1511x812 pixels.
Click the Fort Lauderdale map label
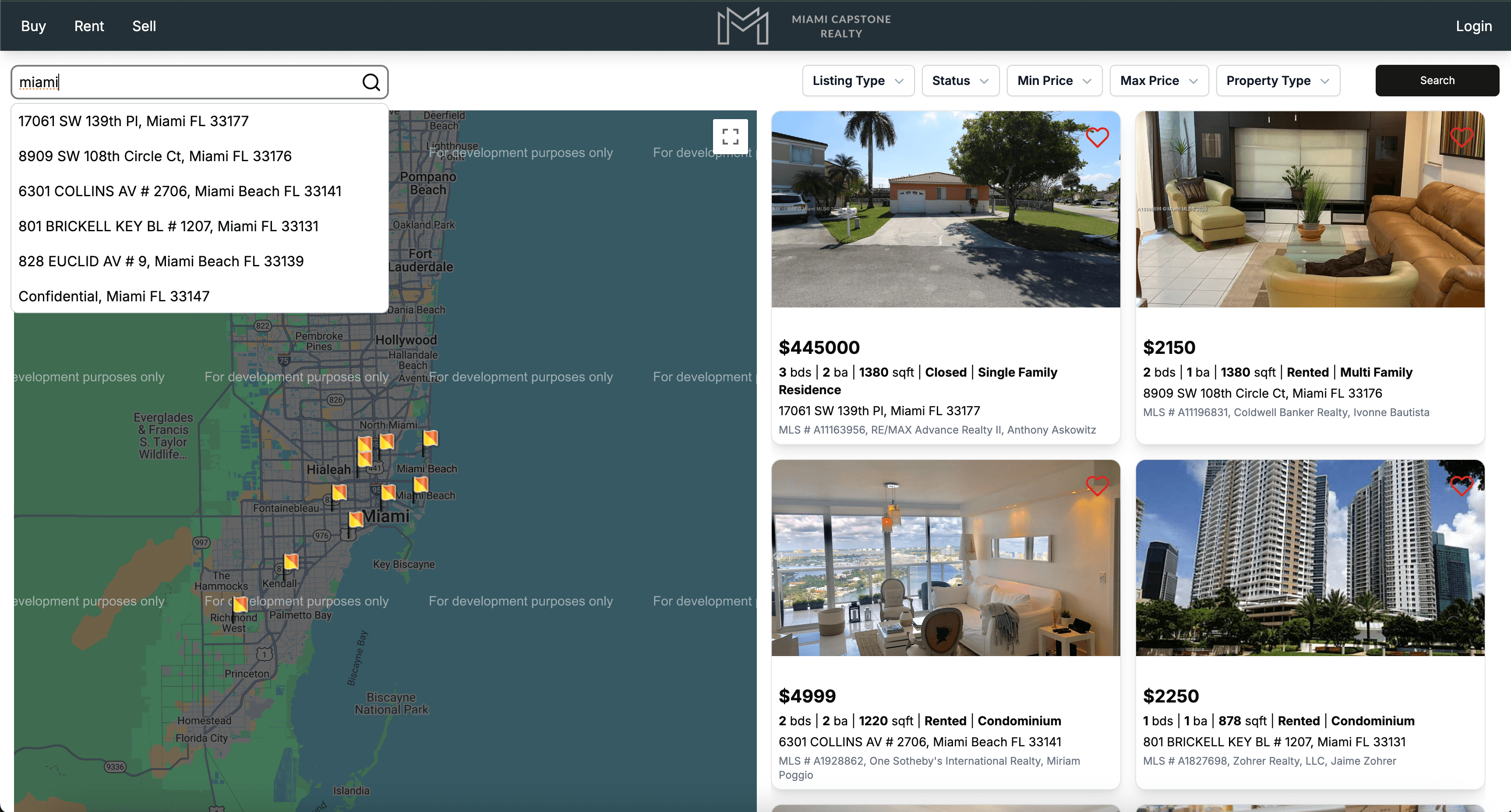click(x=420, y=261)
